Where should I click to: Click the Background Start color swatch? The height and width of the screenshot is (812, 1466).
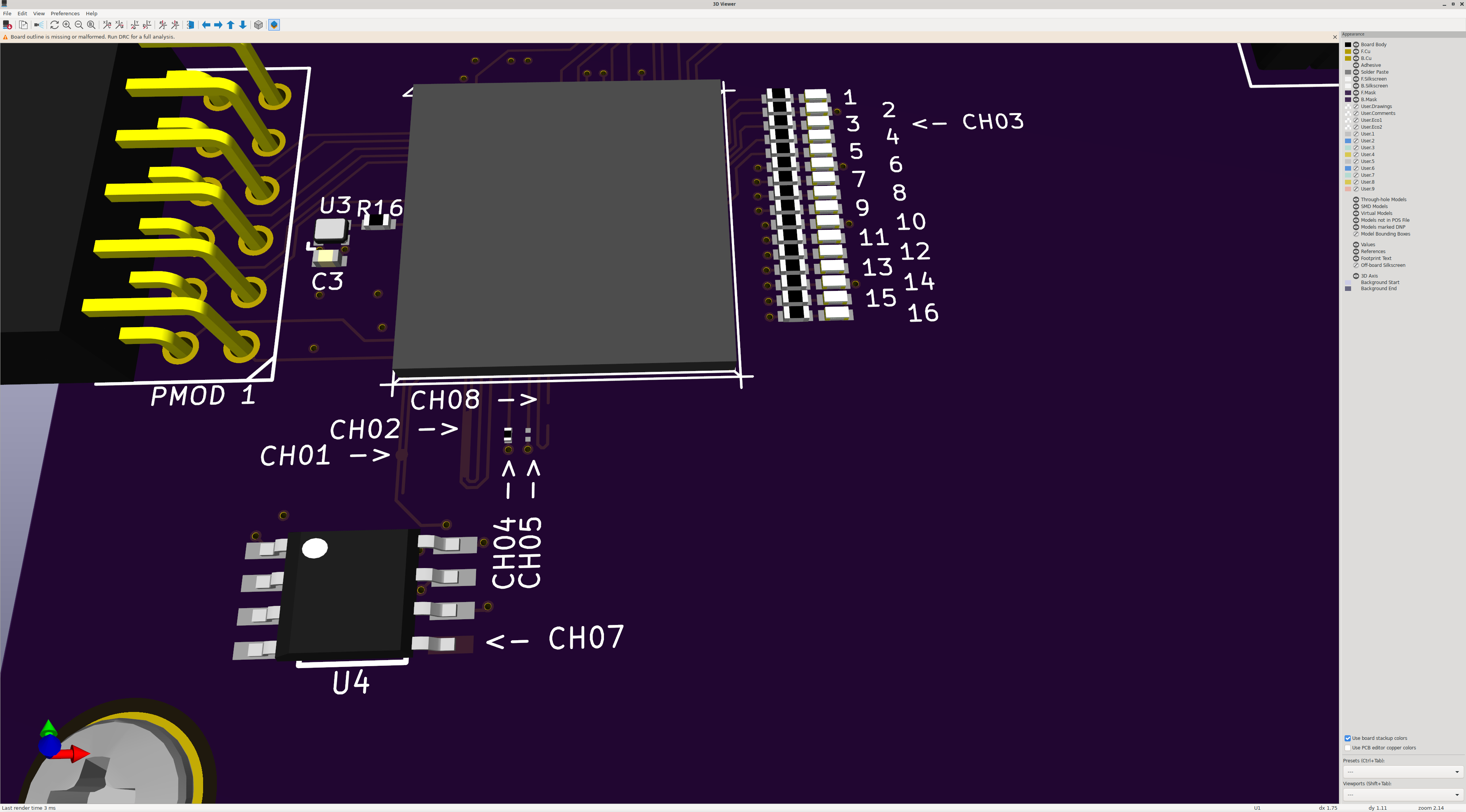[x=1348, y=283]
